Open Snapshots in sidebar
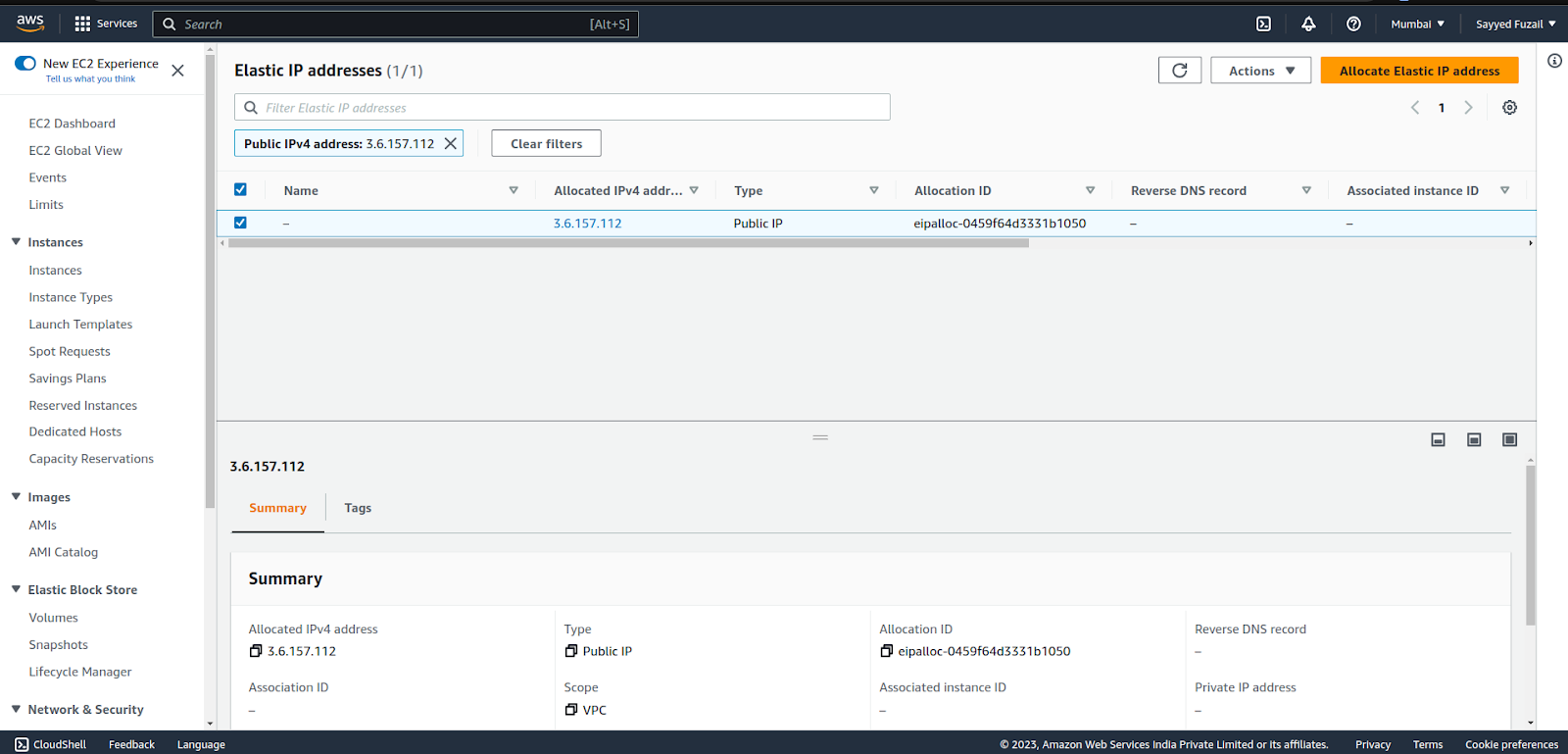The width and height of the screenshot is (1568, 754). [59, 645]
